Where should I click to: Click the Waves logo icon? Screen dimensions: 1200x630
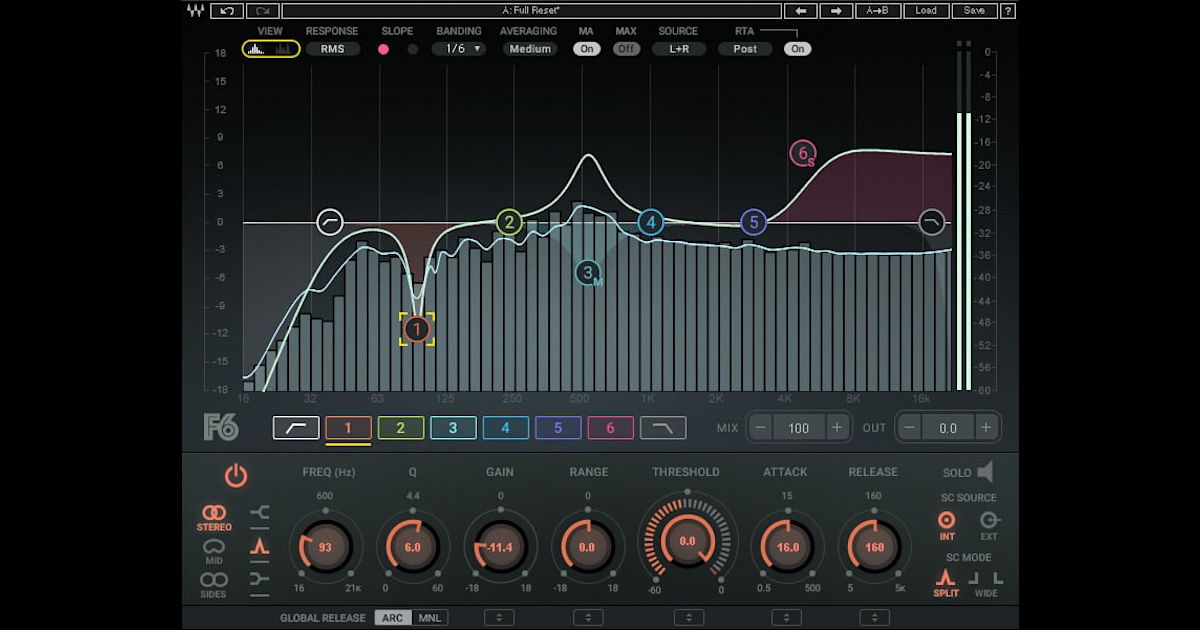[195, 11]
